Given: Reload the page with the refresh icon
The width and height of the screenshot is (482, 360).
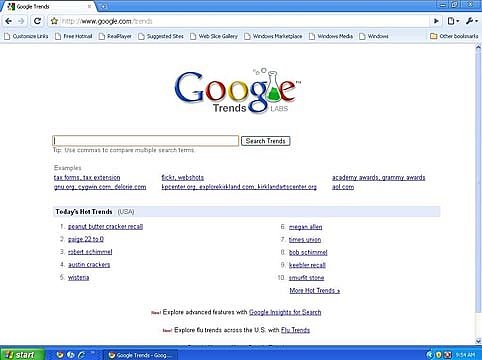Looking at the screenshot, I should [37, 21].
